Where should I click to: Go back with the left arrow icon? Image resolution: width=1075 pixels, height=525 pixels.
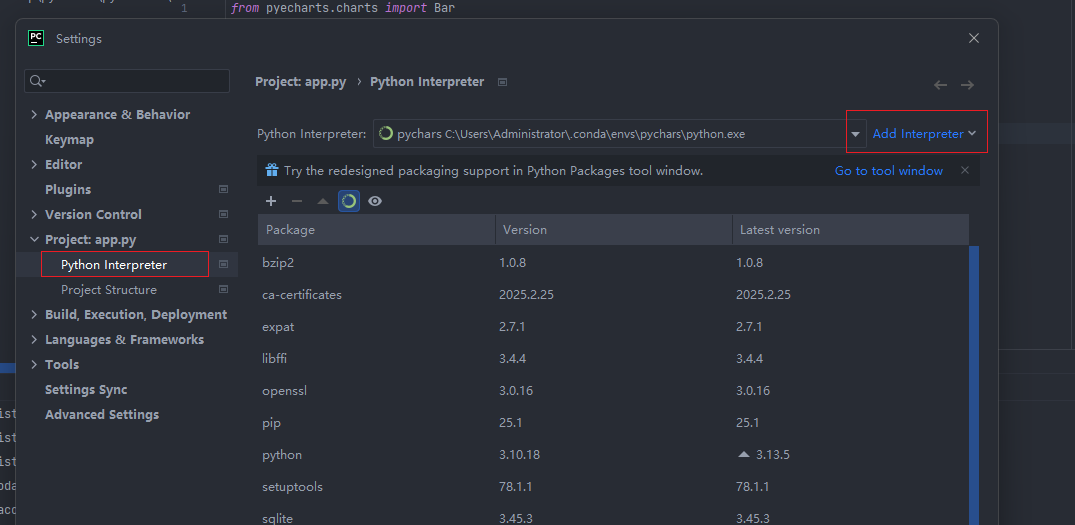941,85
